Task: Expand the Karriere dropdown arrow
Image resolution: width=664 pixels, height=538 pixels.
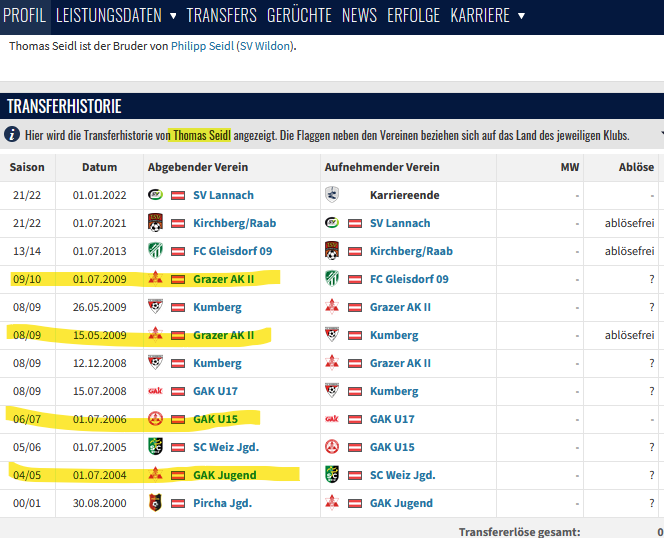Action: [x=519, y=16]
